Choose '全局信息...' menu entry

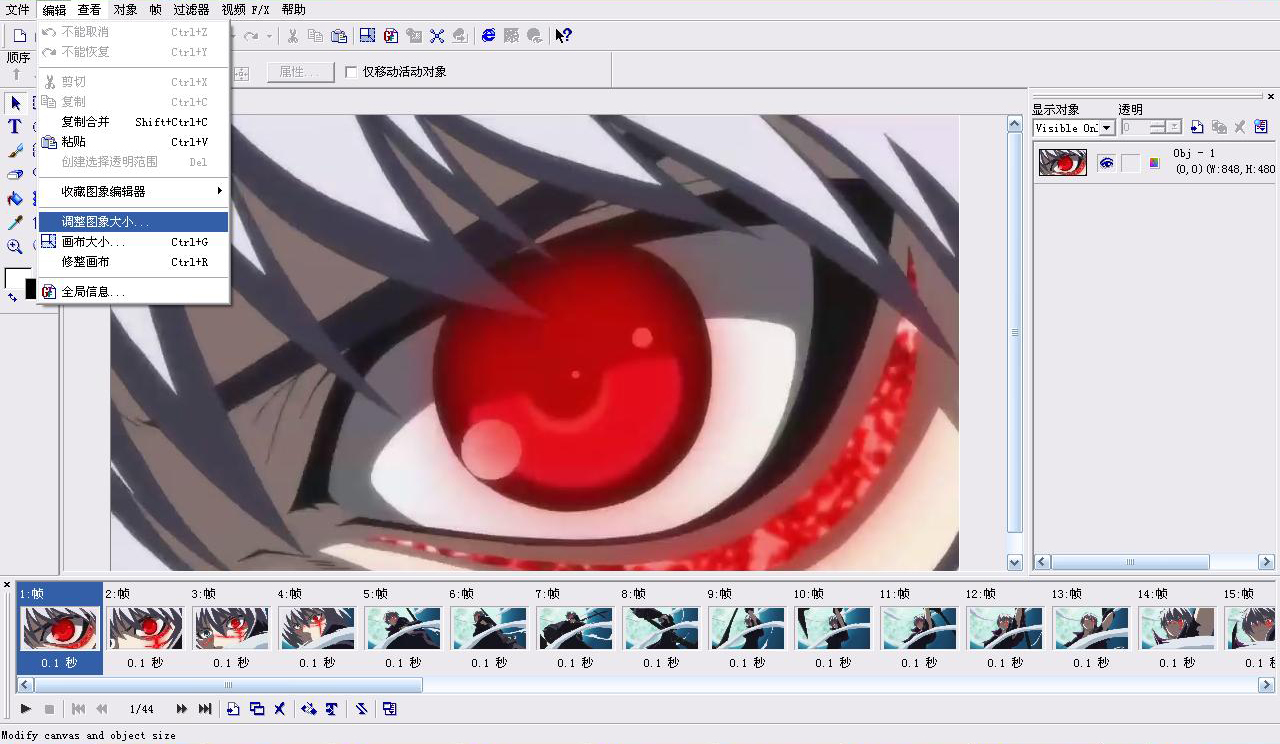[133, 292]
